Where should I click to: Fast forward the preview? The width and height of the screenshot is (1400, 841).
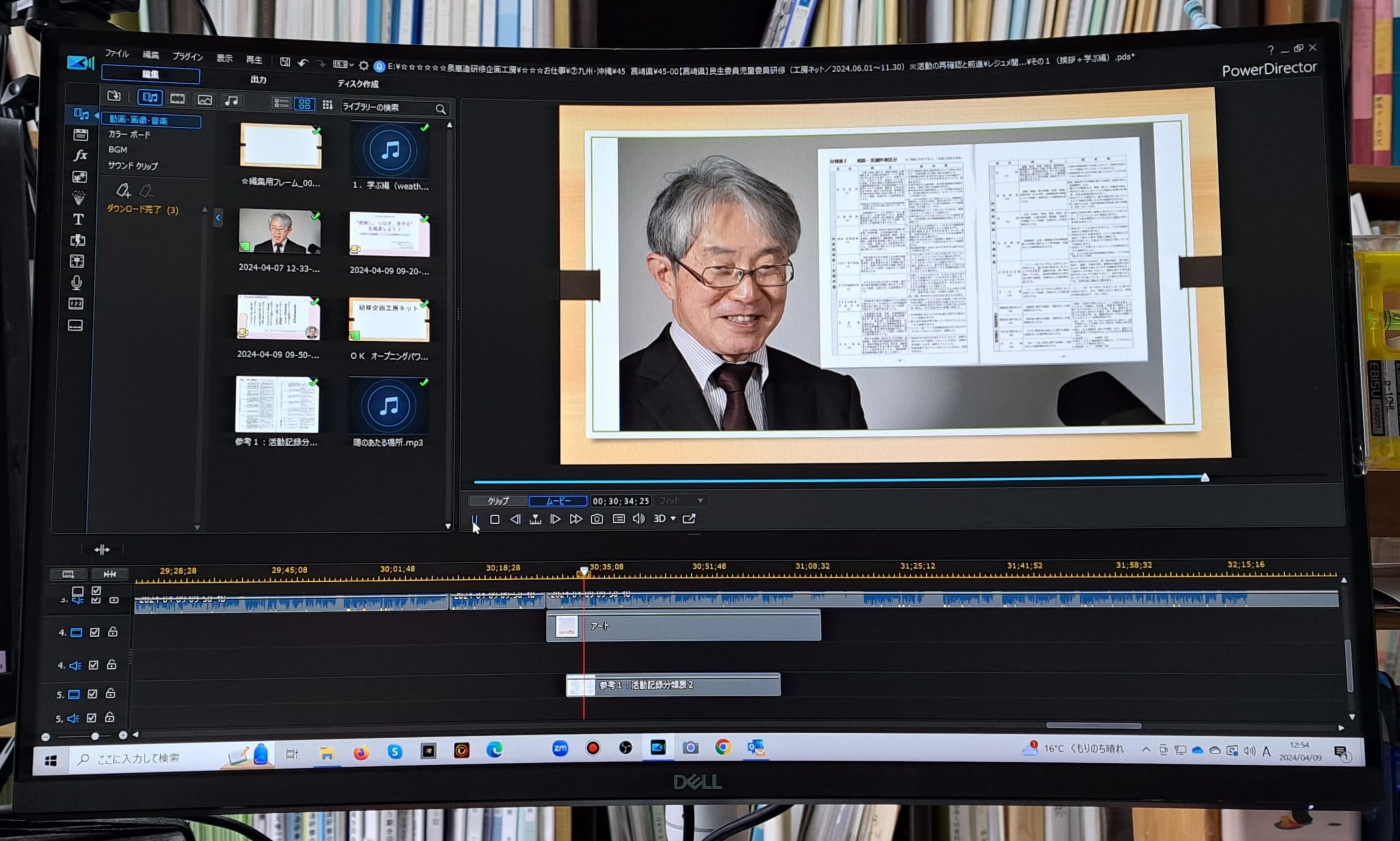pos(576,519)
